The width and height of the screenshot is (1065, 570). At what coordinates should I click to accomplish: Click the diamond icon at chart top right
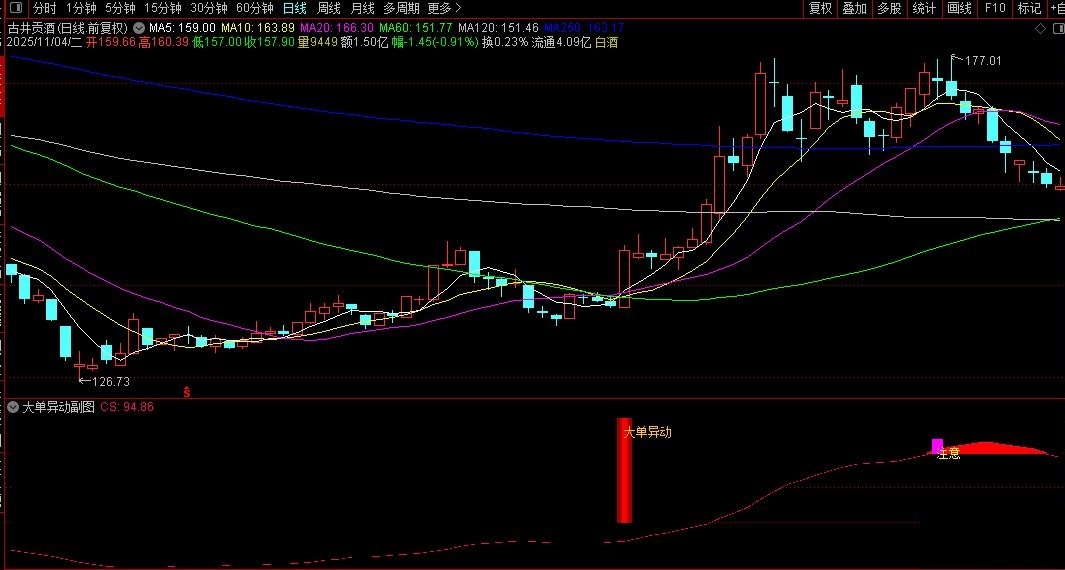pos(1041,29)
